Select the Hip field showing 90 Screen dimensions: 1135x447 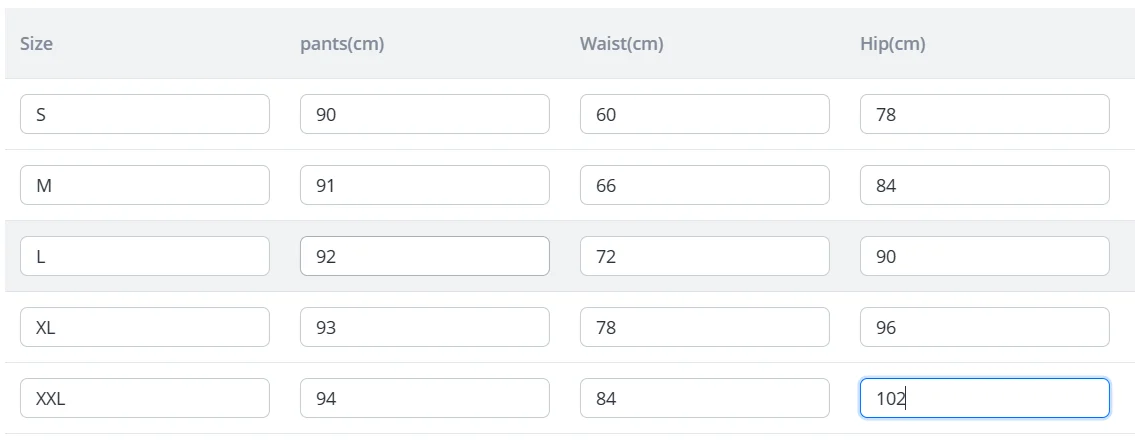984,256
